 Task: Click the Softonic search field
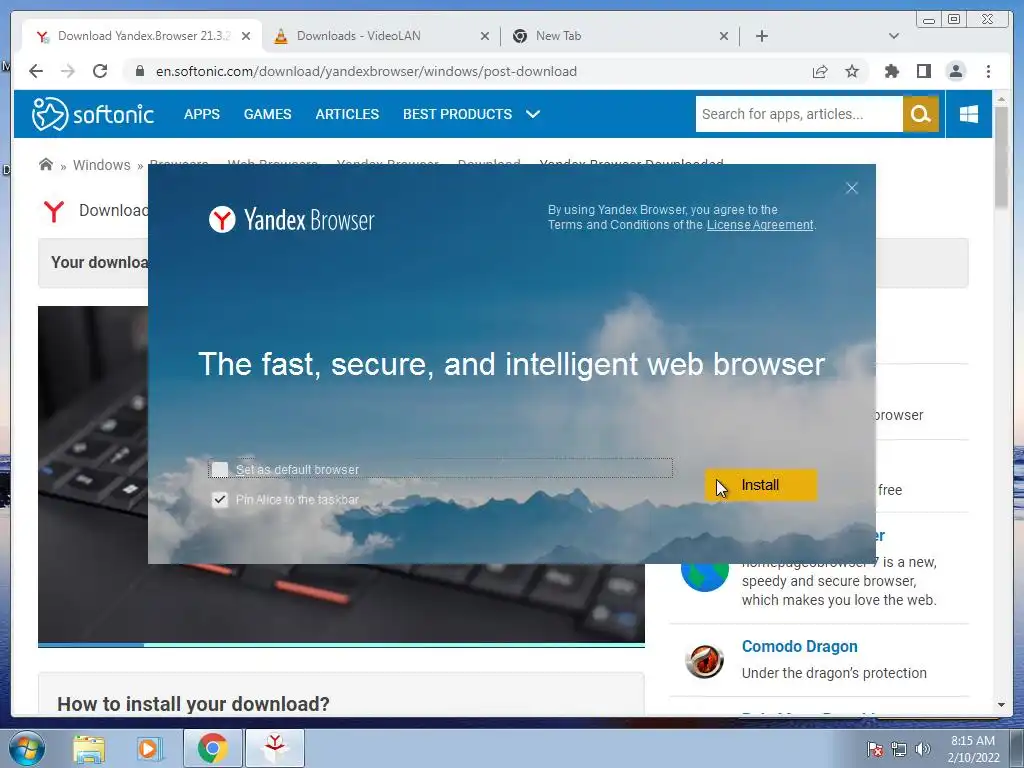point(799,114)
